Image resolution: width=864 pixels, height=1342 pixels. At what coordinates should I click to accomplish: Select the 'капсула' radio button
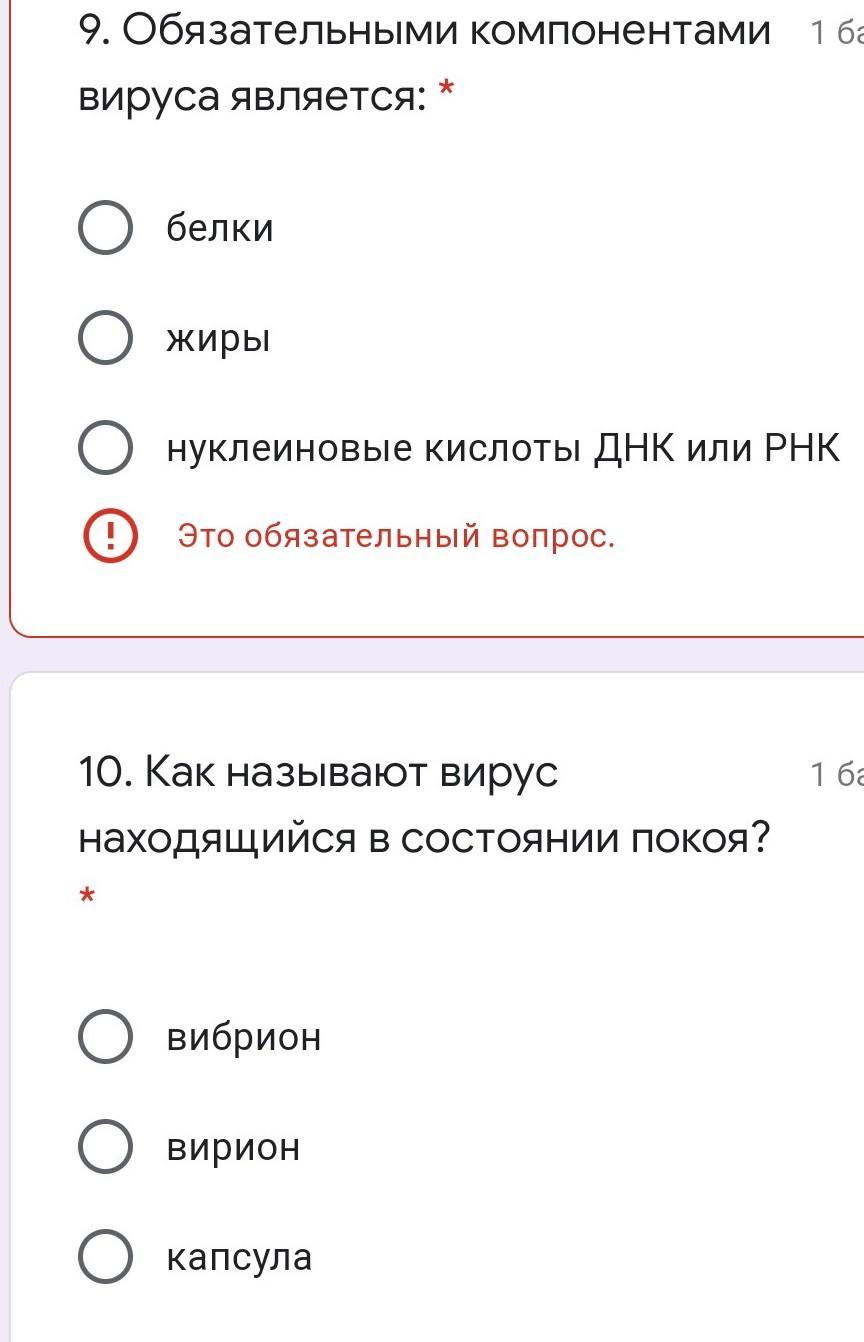(x=105, y=1256)
